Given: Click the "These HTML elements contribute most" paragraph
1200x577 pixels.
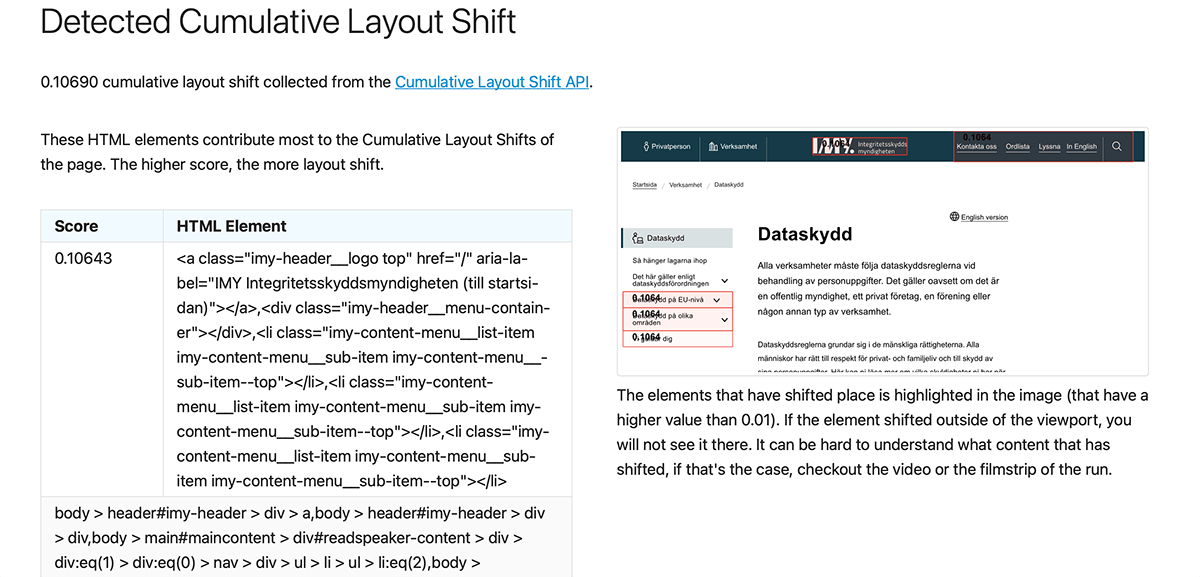Looking at the screenshot, I should [x=298, y=151].
